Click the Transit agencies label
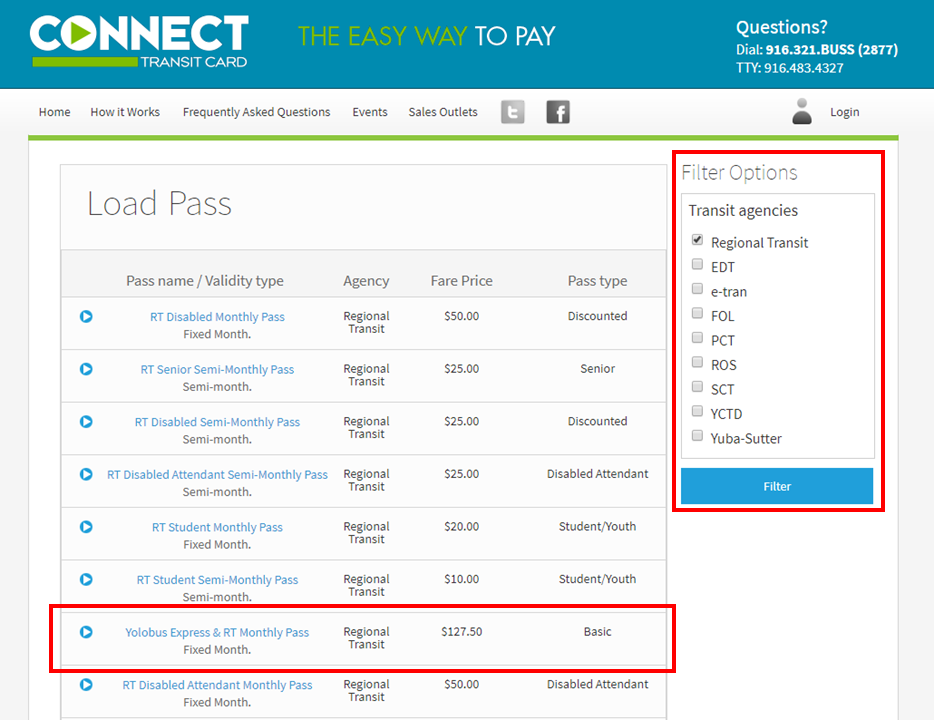The image size is (934, 720). 743,211
